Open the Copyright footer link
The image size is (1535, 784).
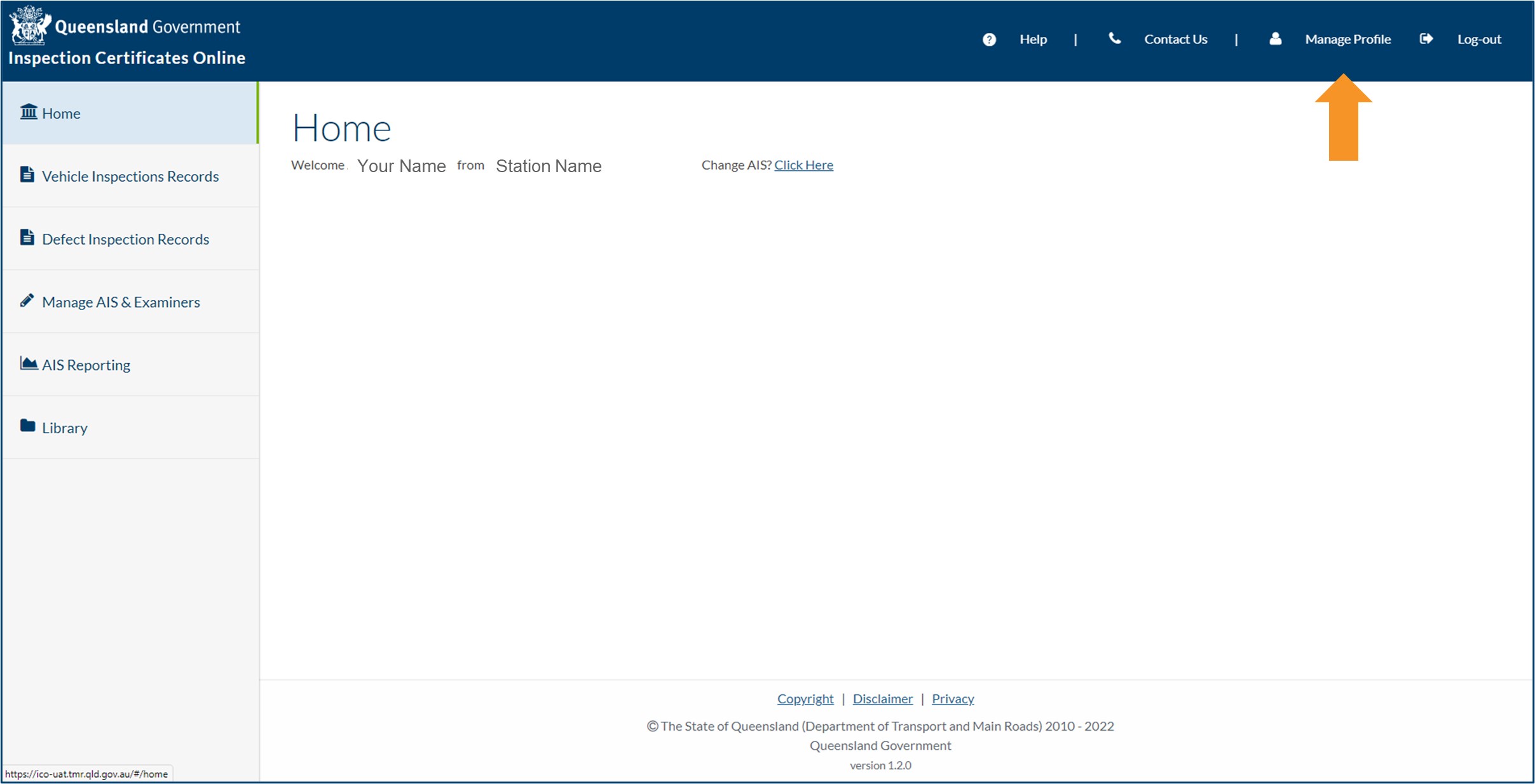point(805,699)
